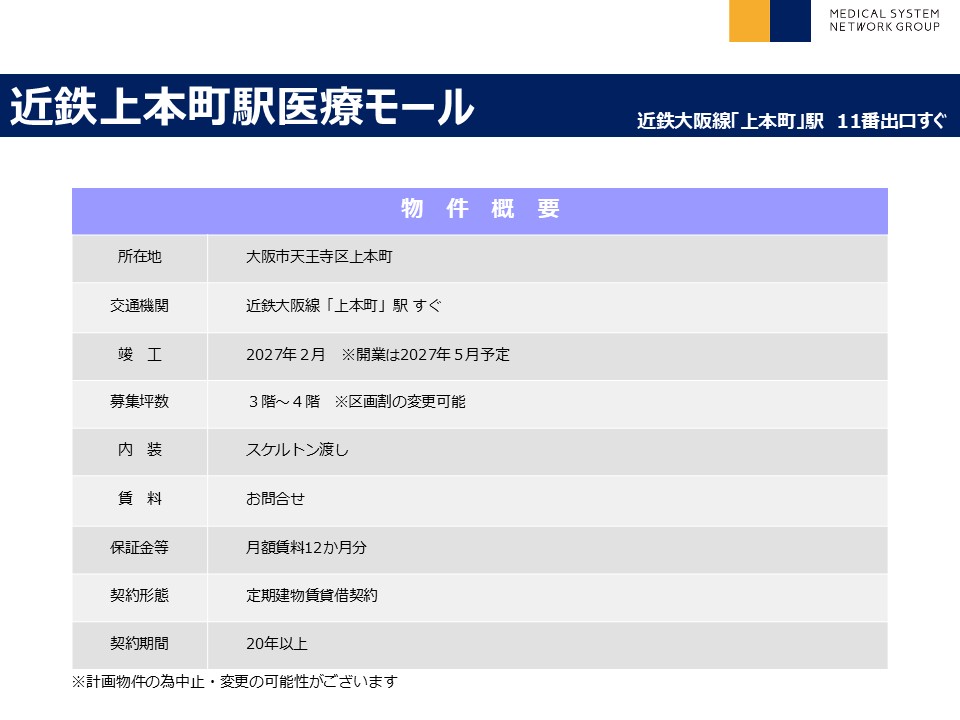Select the 所在地 label cell
960x720 pixels.
tap(139, 257)
